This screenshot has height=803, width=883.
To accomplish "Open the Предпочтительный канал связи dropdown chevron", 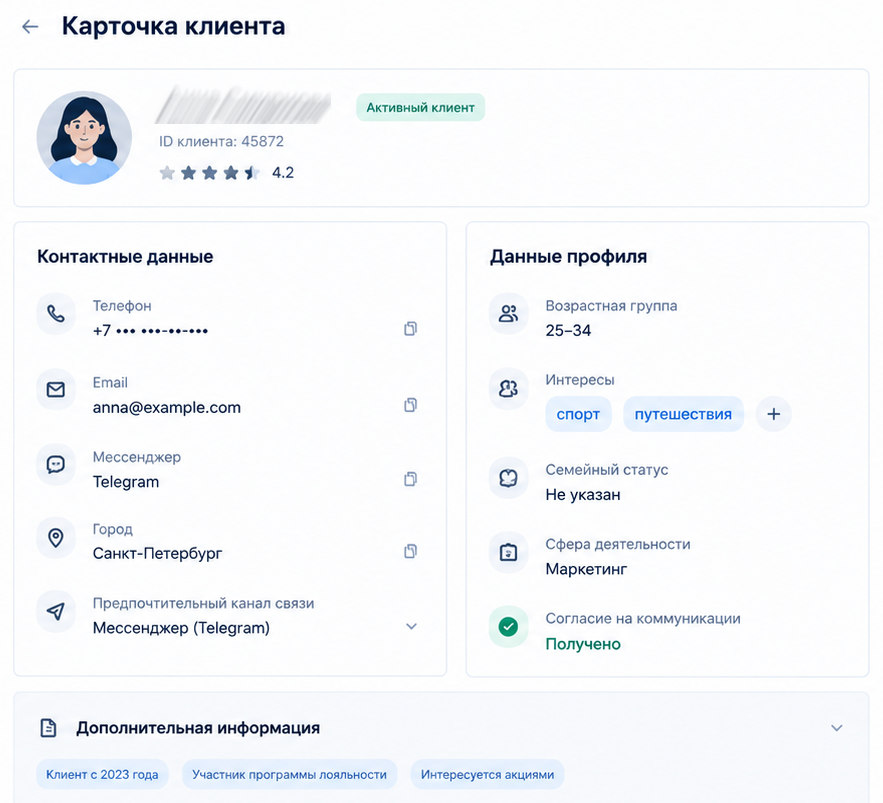I will 412,626.
